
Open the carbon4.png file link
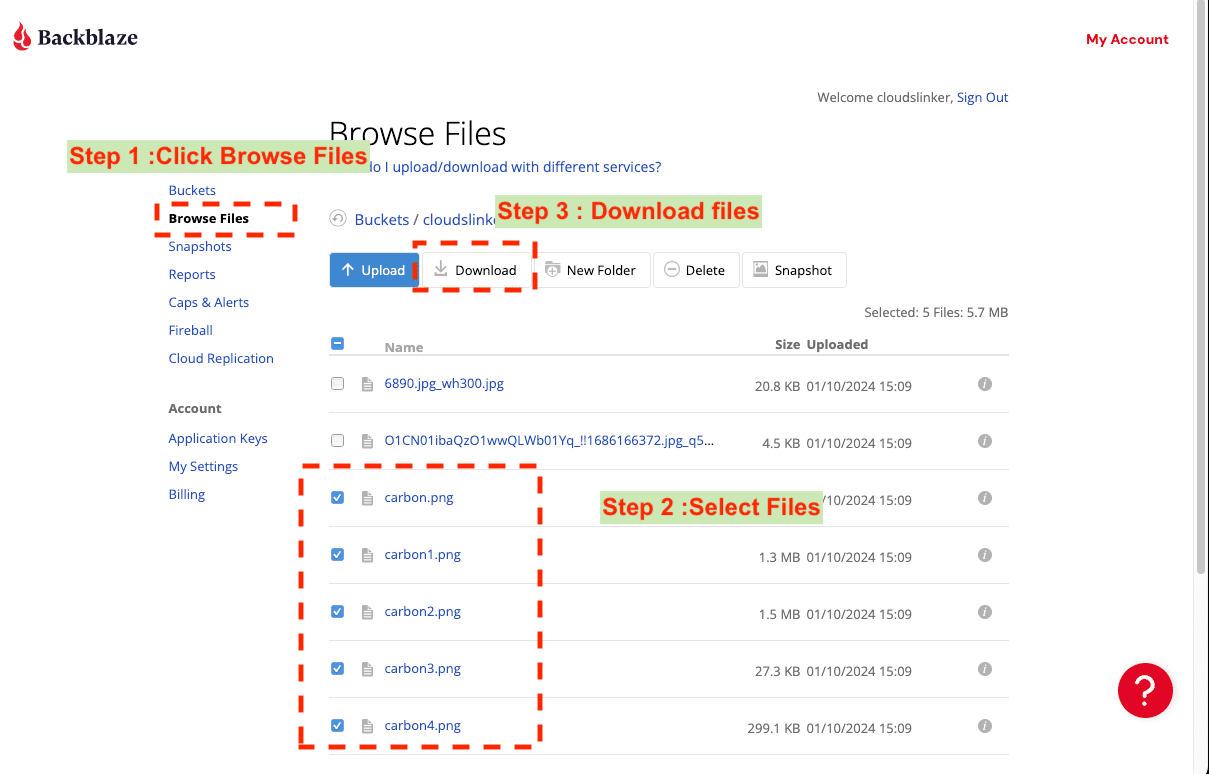click(423, 725)
